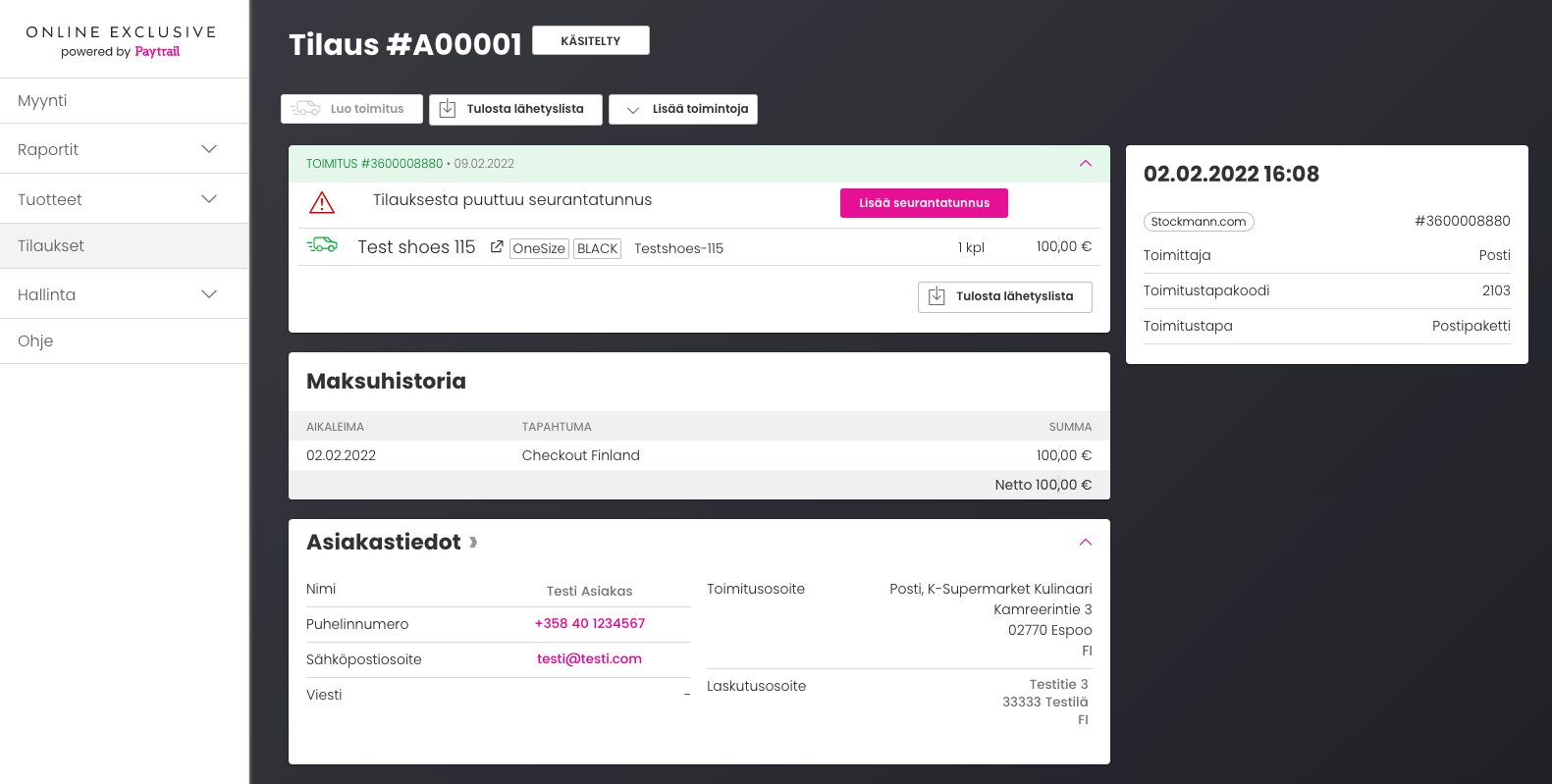Open the Myynti menu item
Image resolution: width=1552 pixels, height=784 pixels.
(x=43, y=101)
